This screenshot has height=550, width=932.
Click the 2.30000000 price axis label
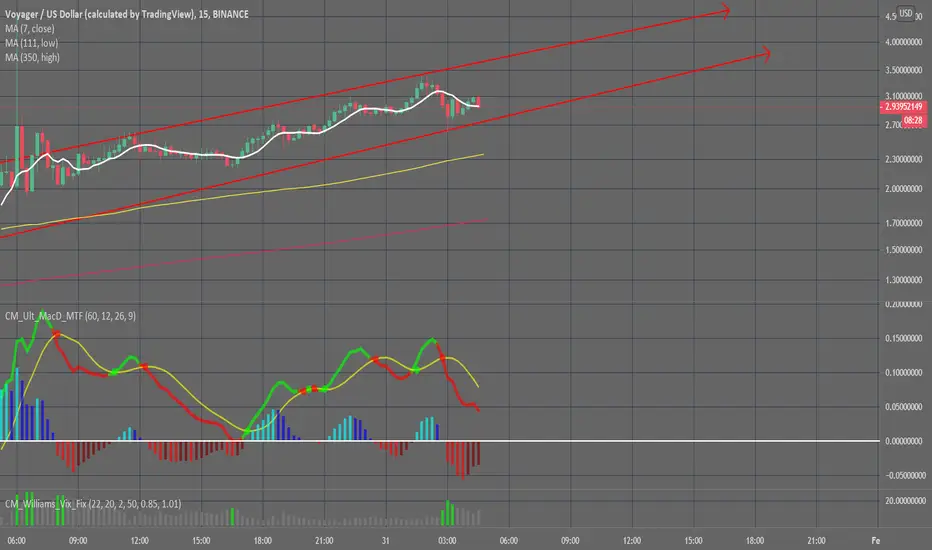[903, 159]
